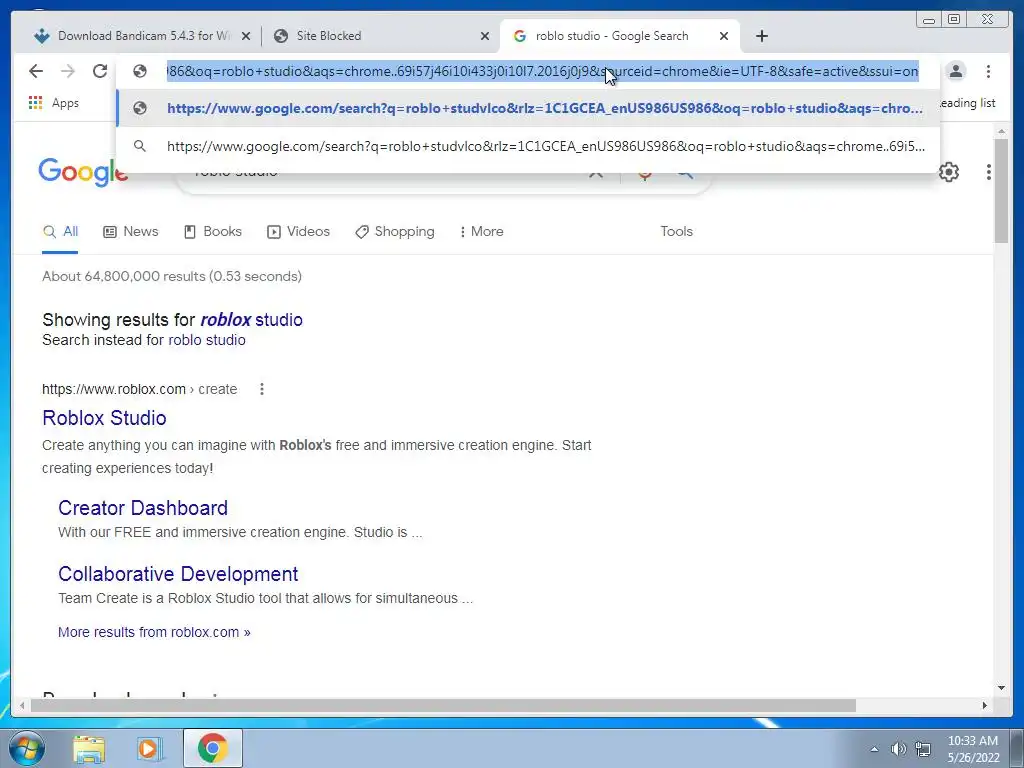Screen dimensions: 1024x768
Task: Filter results by Shopping
Action: click(x=394, y=232)
